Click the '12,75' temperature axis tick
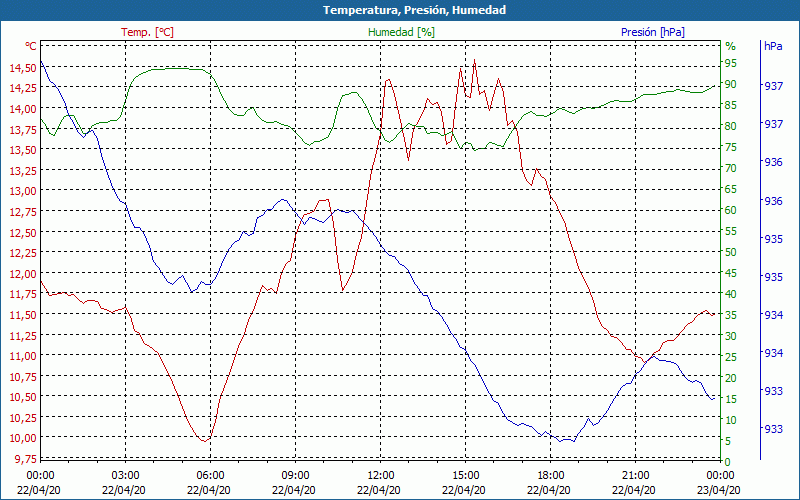Screen dimensions: 800x500 [22, 211]
